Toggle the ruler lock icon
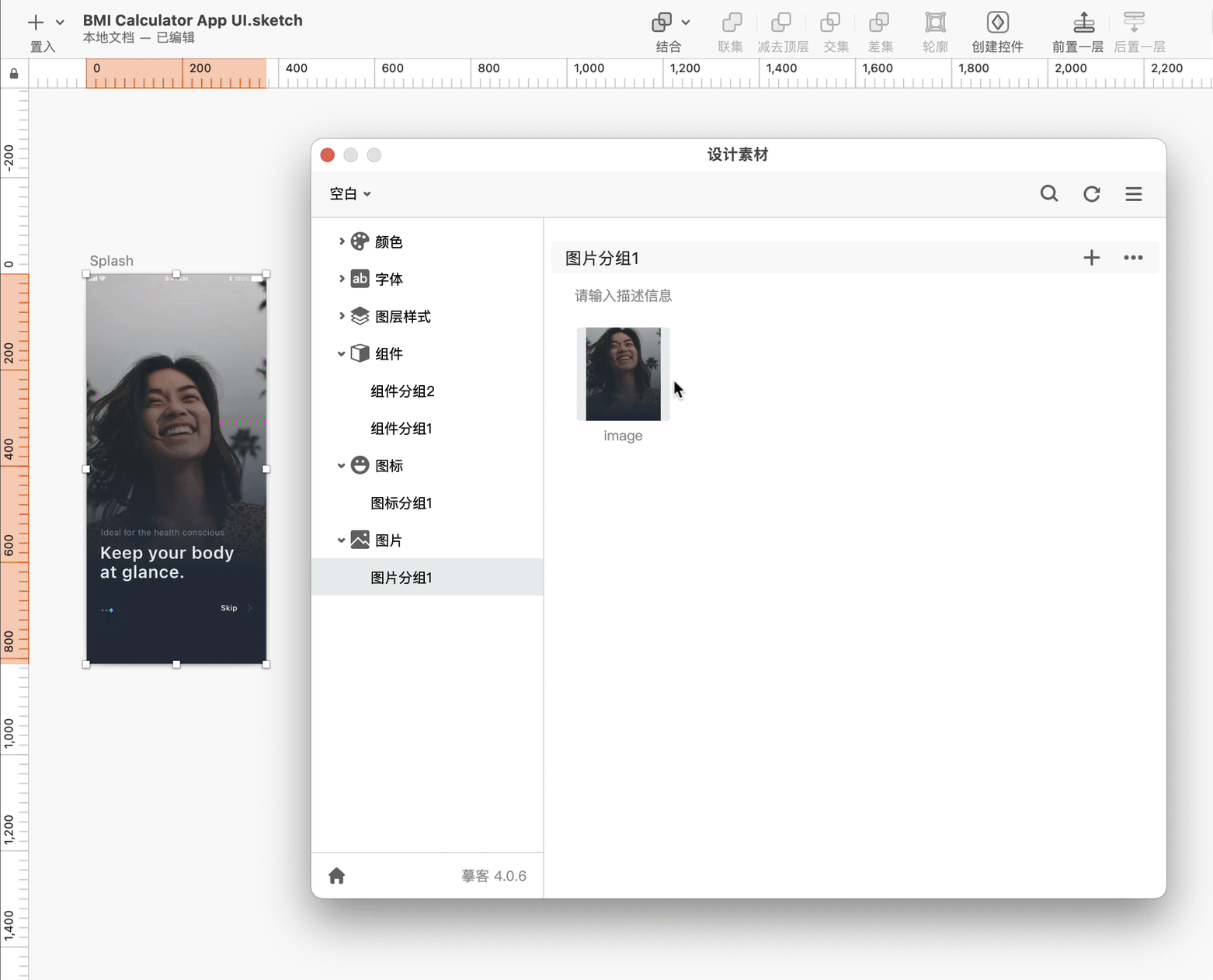Image resolution: width=1213 pixels, height=980 pixels. [14, 74]
